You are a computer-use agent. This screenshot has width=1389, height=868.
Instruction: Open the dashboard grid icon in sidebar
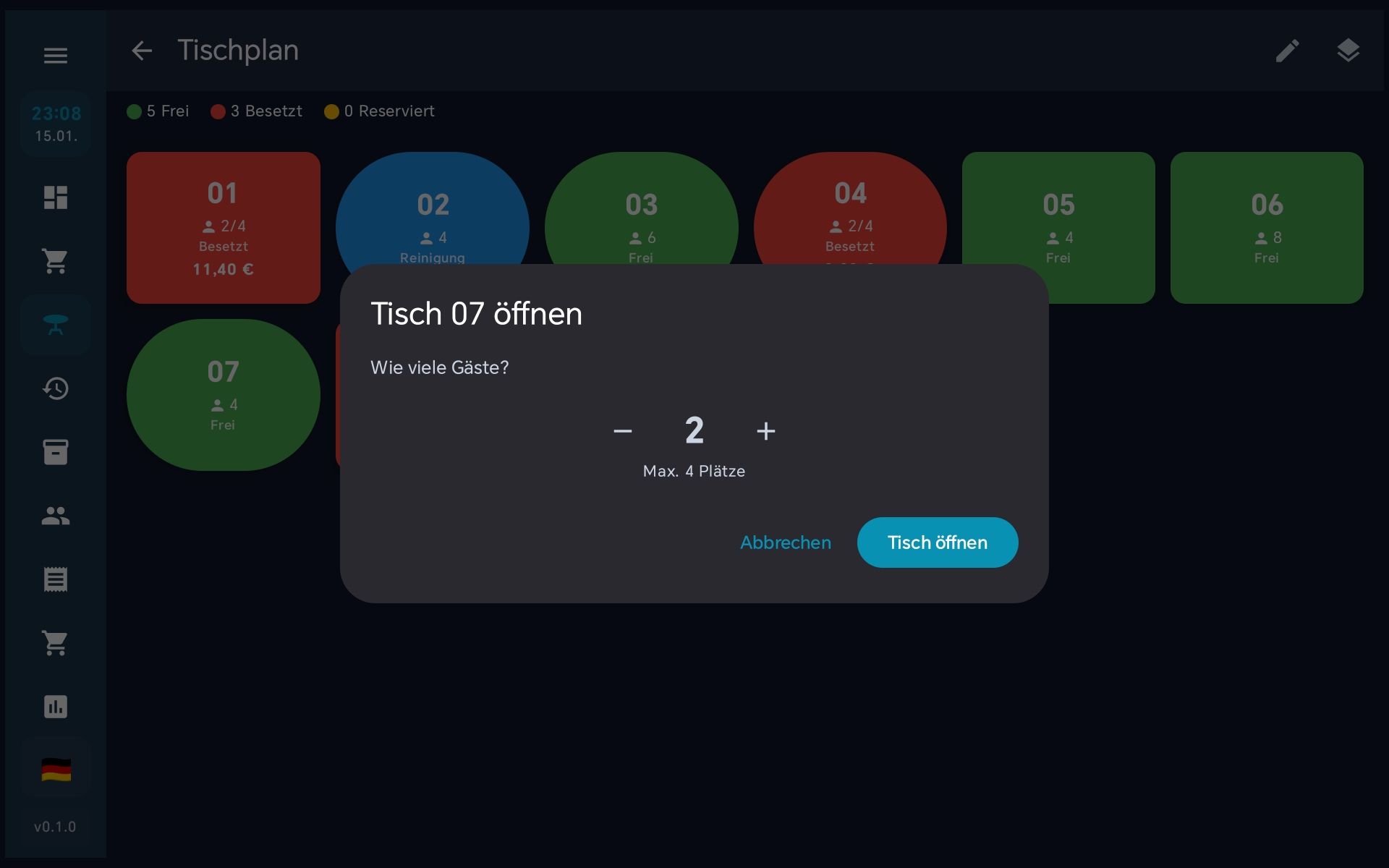(x=56, y=197)
